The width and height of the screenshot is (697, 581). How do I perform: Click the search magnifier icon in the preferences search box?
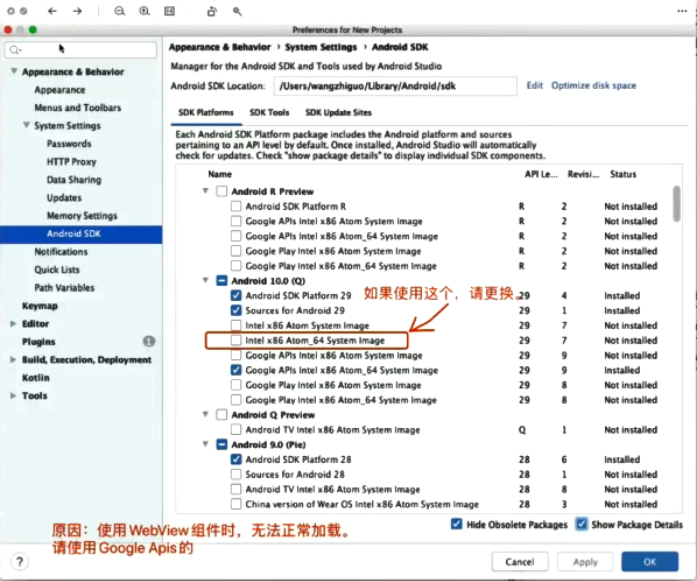click(x=15, y=50)
